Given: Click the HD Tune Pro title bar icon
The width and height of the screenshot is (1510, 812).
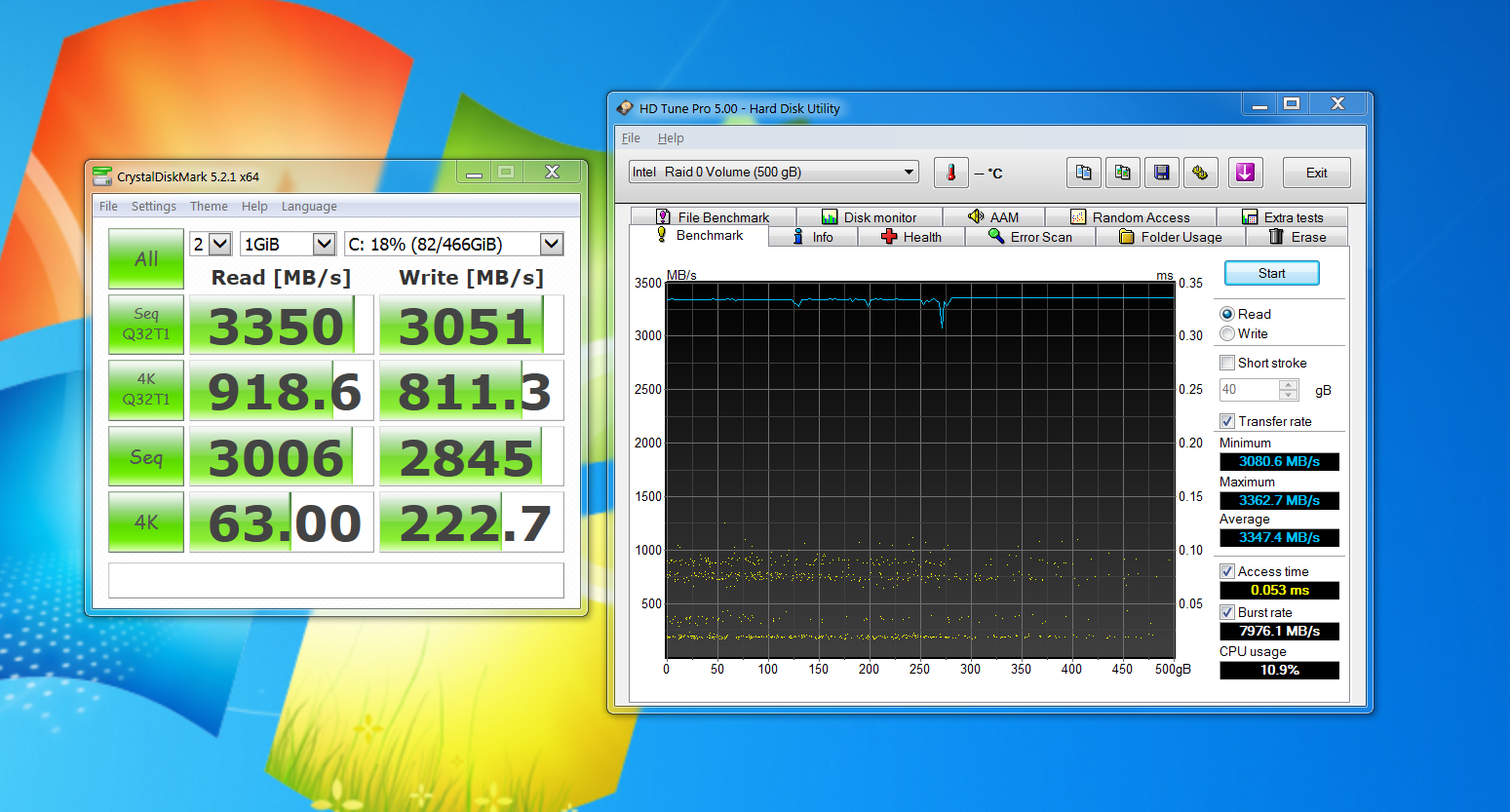Looking at the screenshot, I should [x=625, y=108].
